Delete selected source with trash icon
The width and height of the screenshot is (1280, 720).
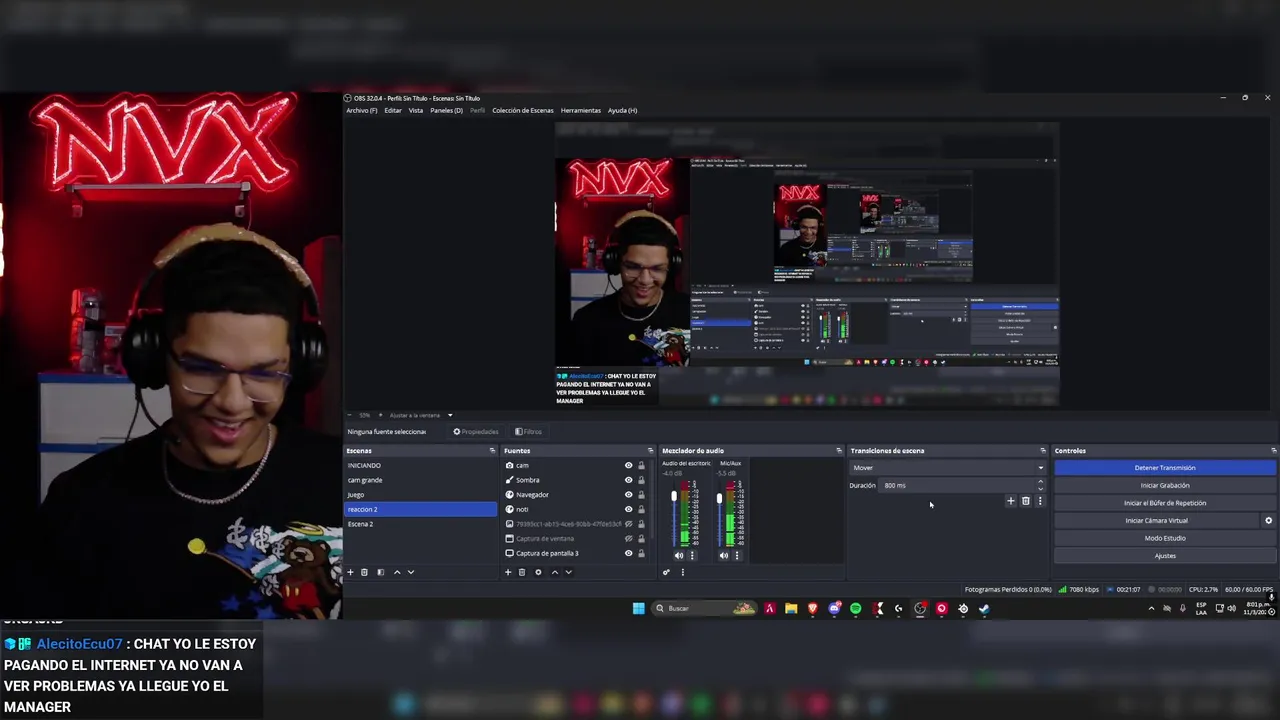(x=522, y=572)
